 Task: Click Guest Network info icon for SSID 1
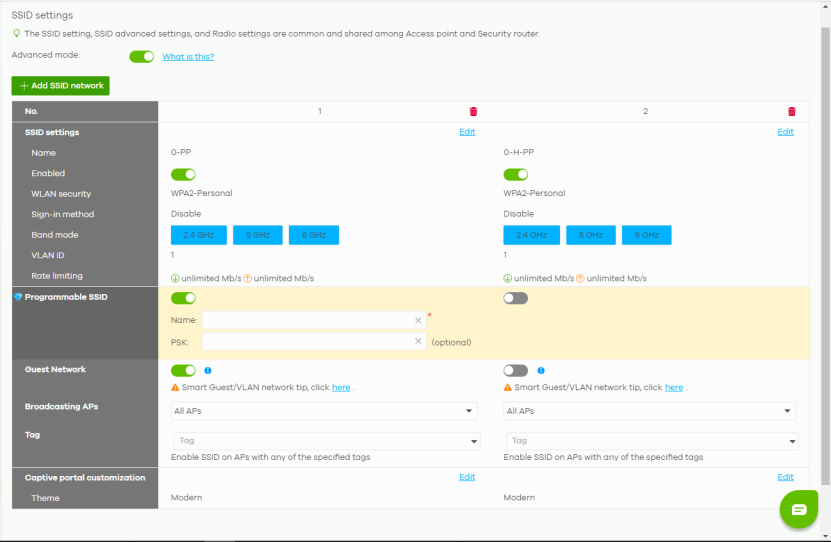(x=208, y=371)
